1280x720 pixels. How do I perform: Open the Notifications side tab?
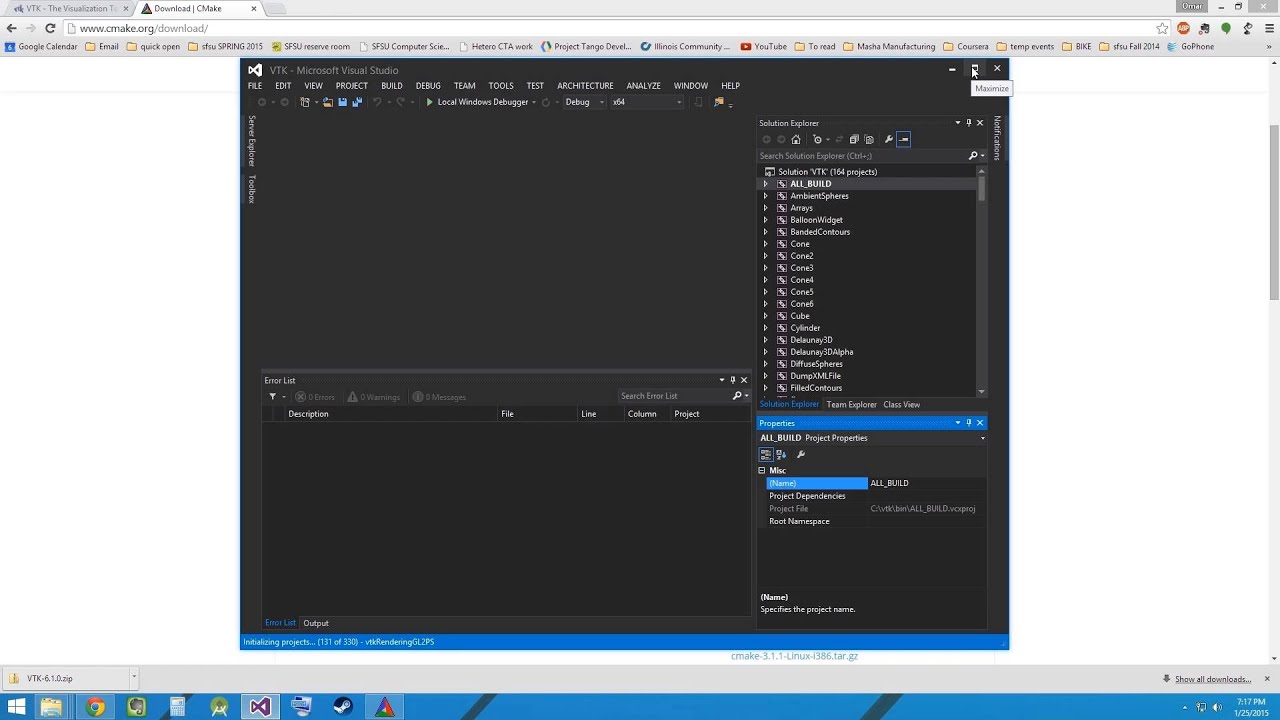coord(997,138)
